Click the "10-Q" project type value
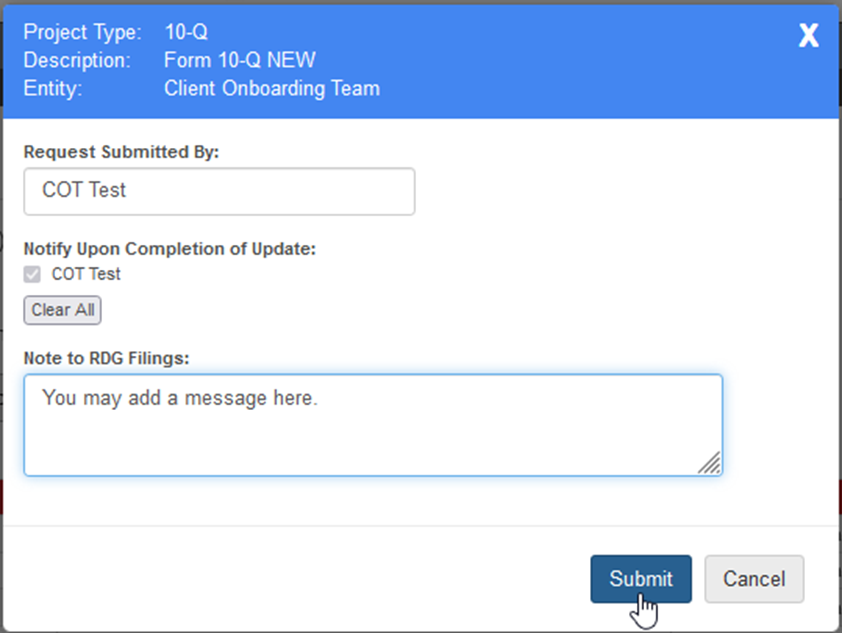The width and height of the screenshot is (842, 633). (186, 32)
